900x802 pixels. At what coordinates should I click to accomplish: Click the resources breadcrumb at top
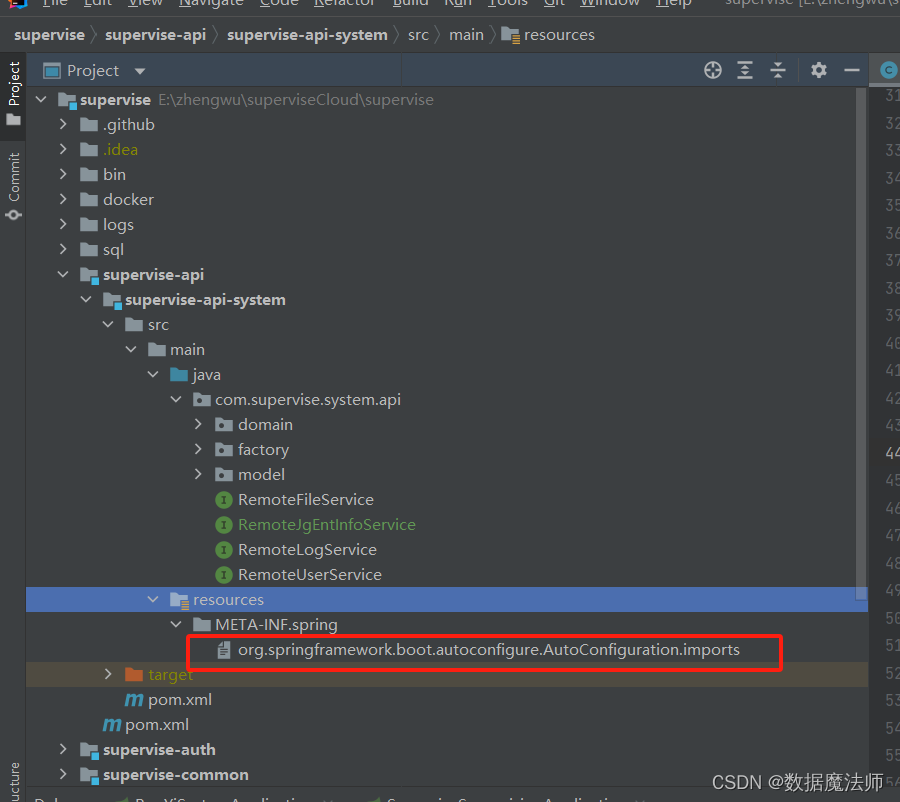(x=557, y=34)
